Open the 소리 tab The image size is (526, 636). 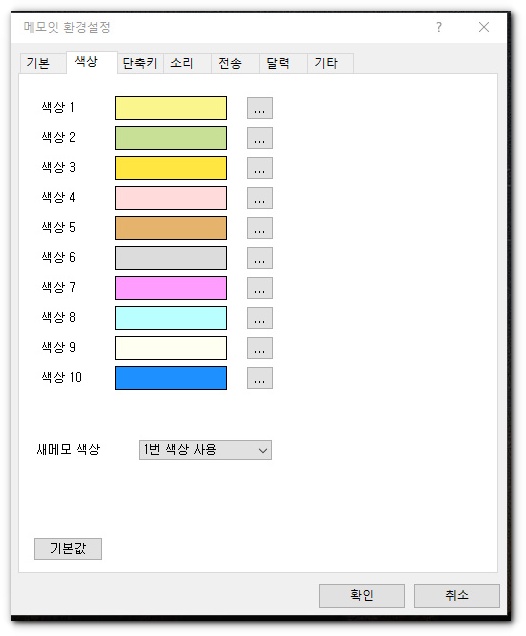coord(187,63)
